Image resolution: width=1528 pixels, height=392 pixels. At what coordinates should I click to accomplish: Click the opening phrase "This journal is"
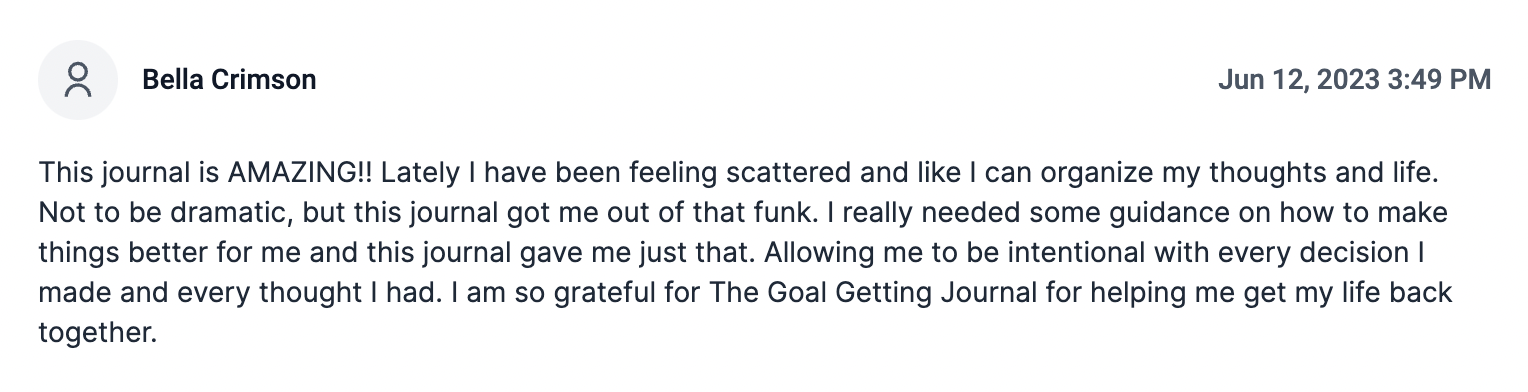point(129,174)
